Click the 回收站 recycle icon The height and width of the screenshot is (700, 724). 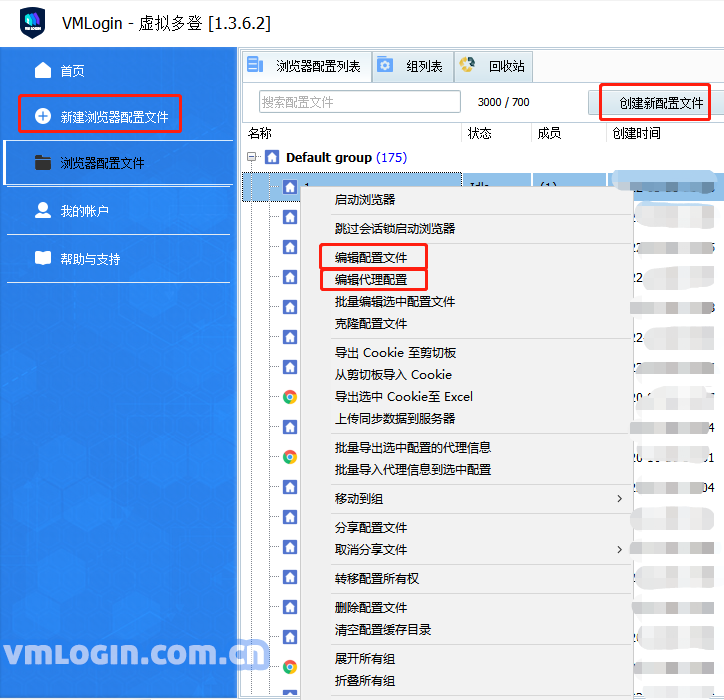[x=467, y=66]
